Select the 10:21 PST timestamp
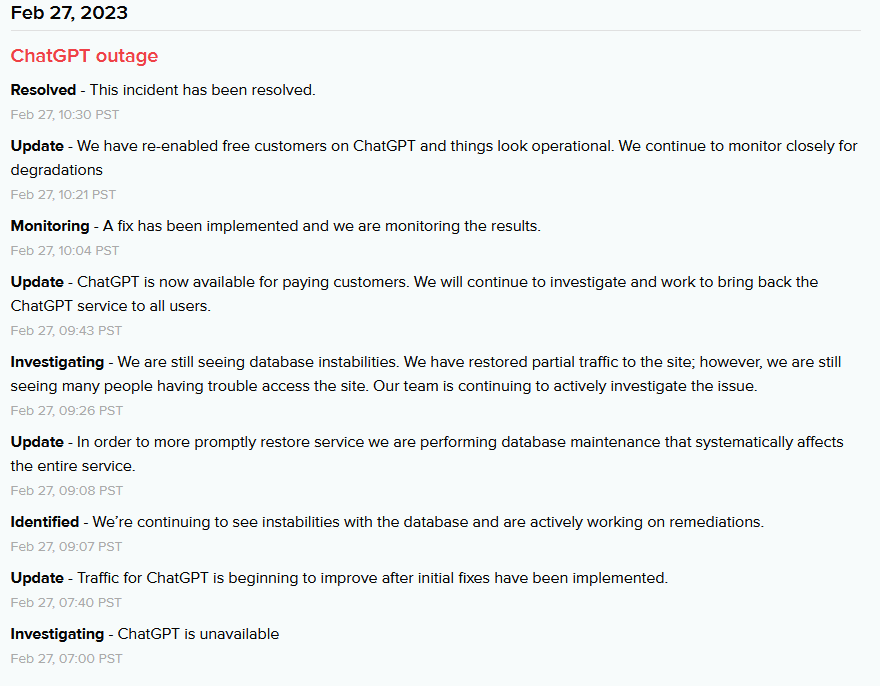This screenshot has height=686, width=880. (63, 194)
